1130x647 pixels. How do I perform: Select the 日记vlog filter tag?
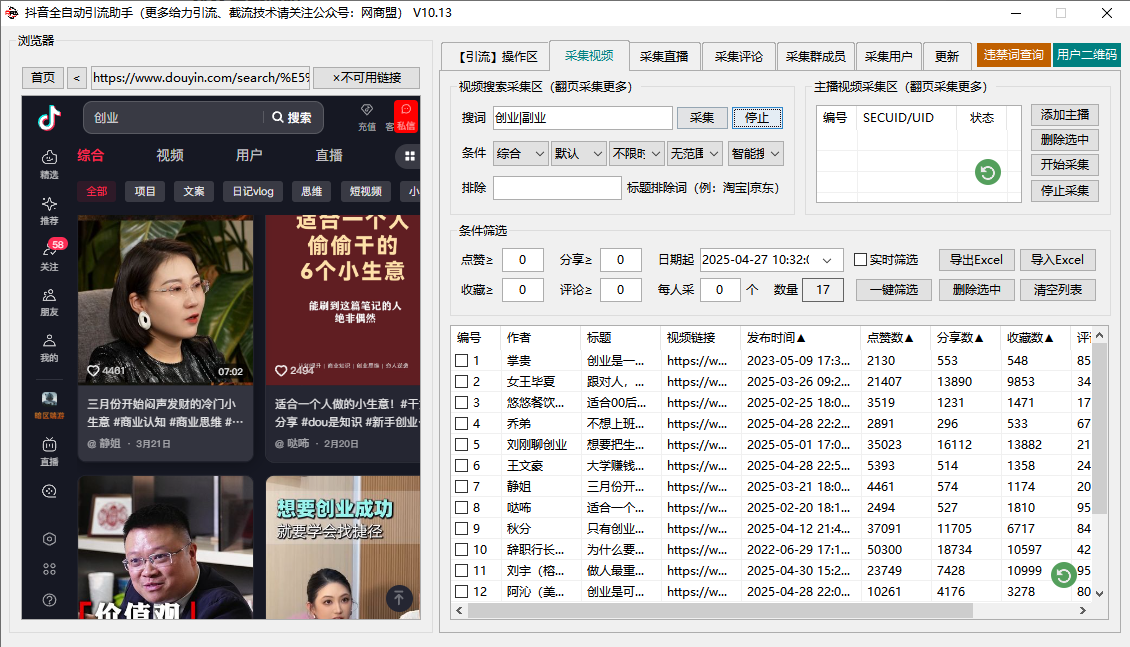click(253, 191)
